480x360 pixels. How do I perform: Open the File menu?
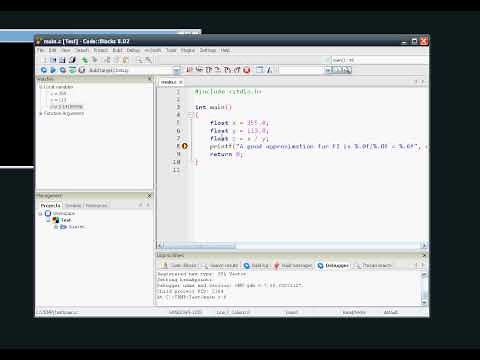tap(40, 50)
